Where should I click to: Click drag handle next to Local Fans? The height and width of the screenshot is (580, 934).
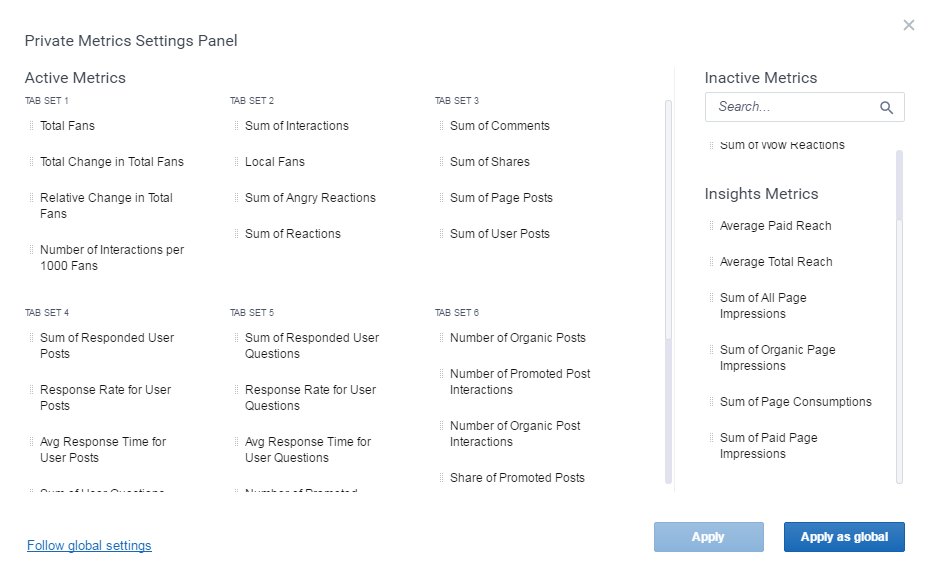point(236,162)
